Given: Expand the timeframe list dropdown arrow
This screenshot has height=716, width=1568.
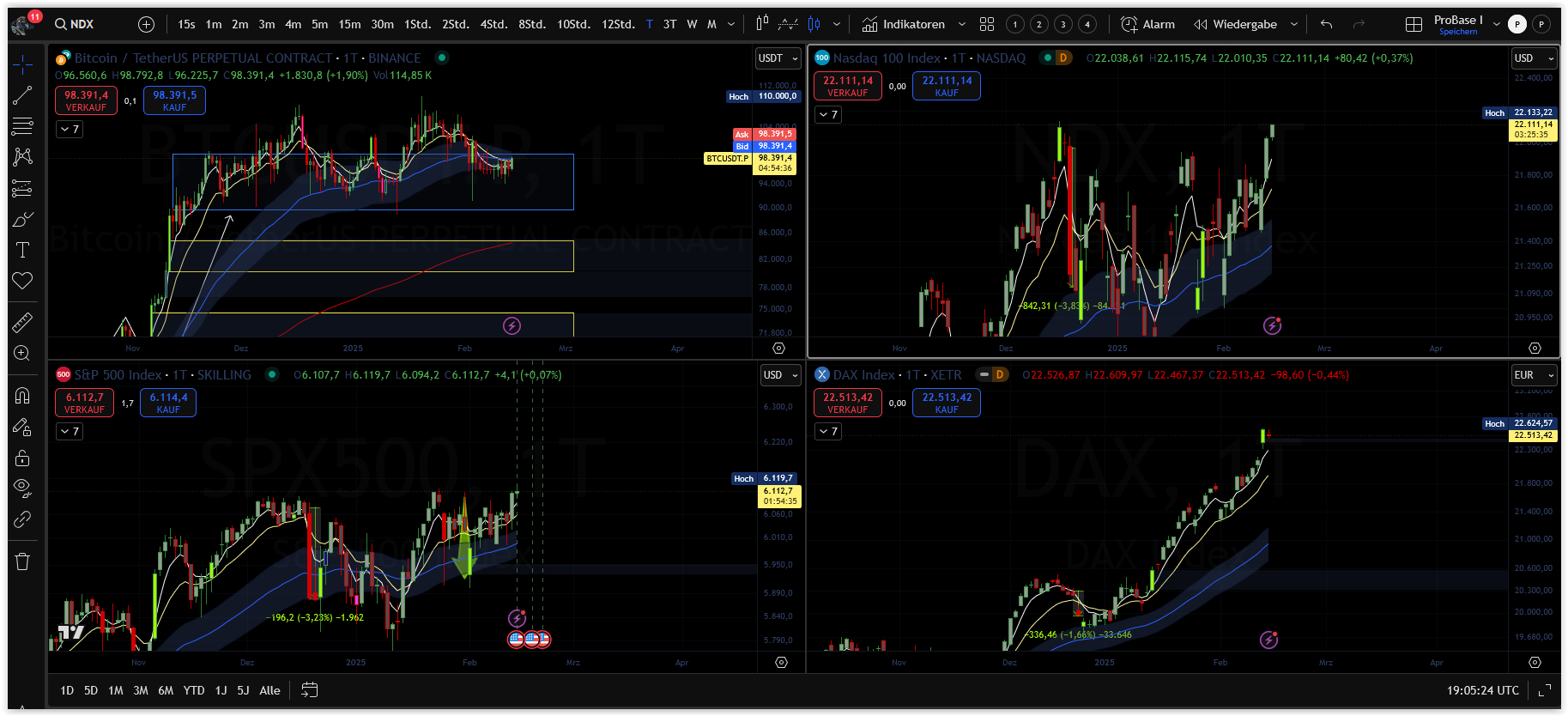Looking at the screenshot, I should point(731,24).
